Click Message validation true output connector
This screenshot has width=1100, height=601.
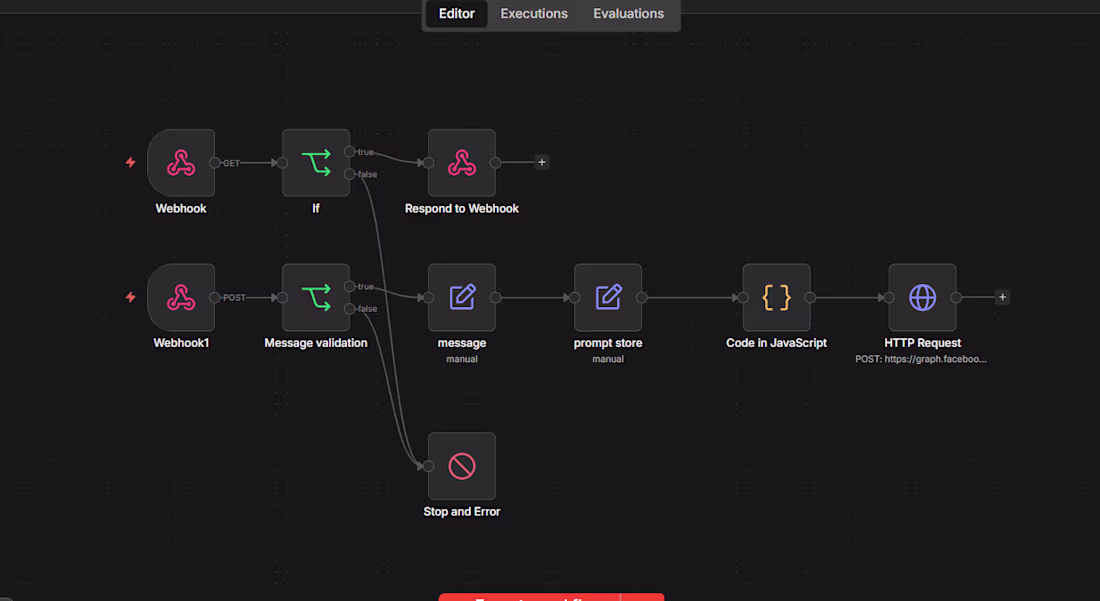pos(349,286)
